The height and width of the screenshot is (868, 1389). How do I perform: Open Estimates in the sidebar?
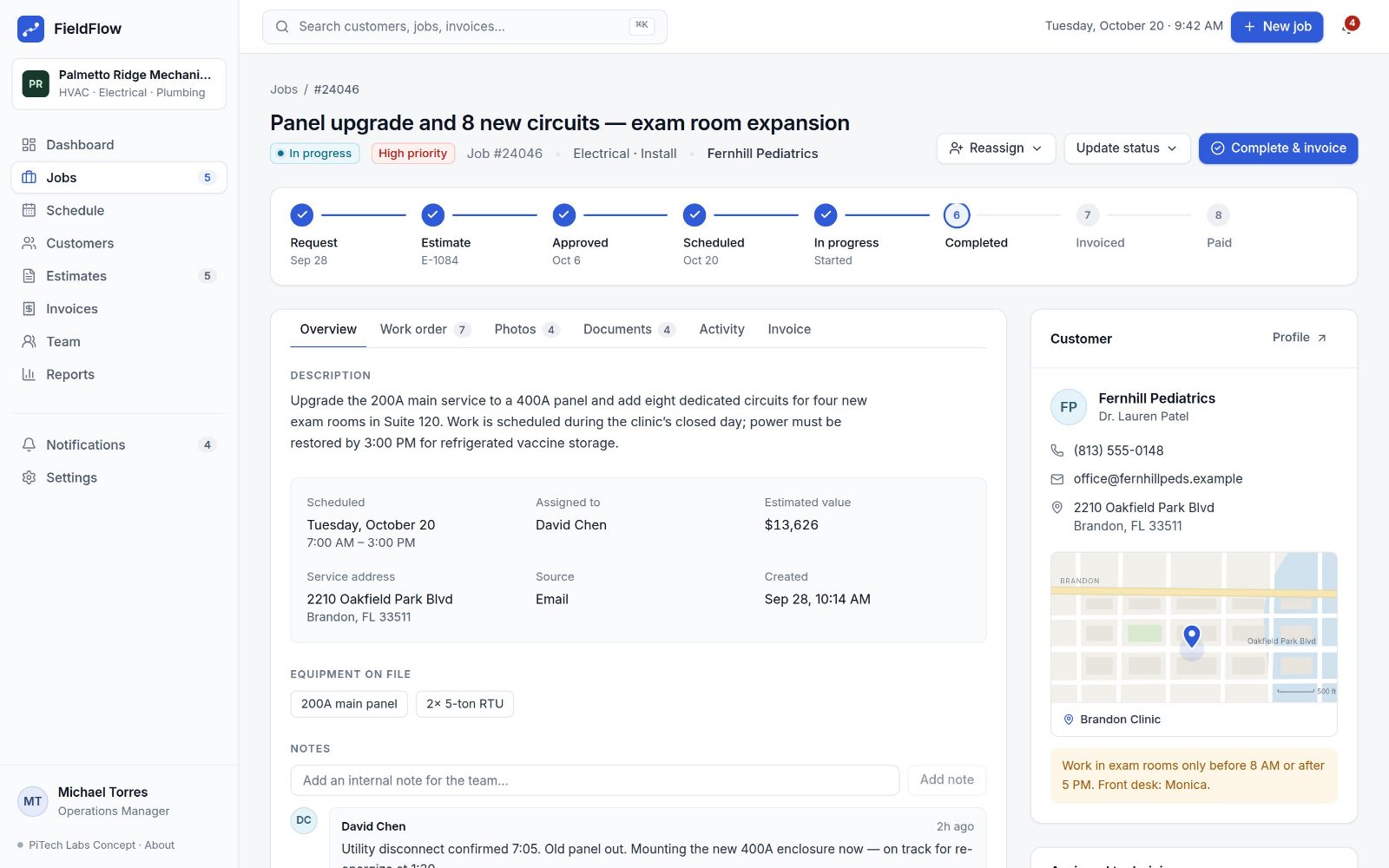tap(119, 276)
